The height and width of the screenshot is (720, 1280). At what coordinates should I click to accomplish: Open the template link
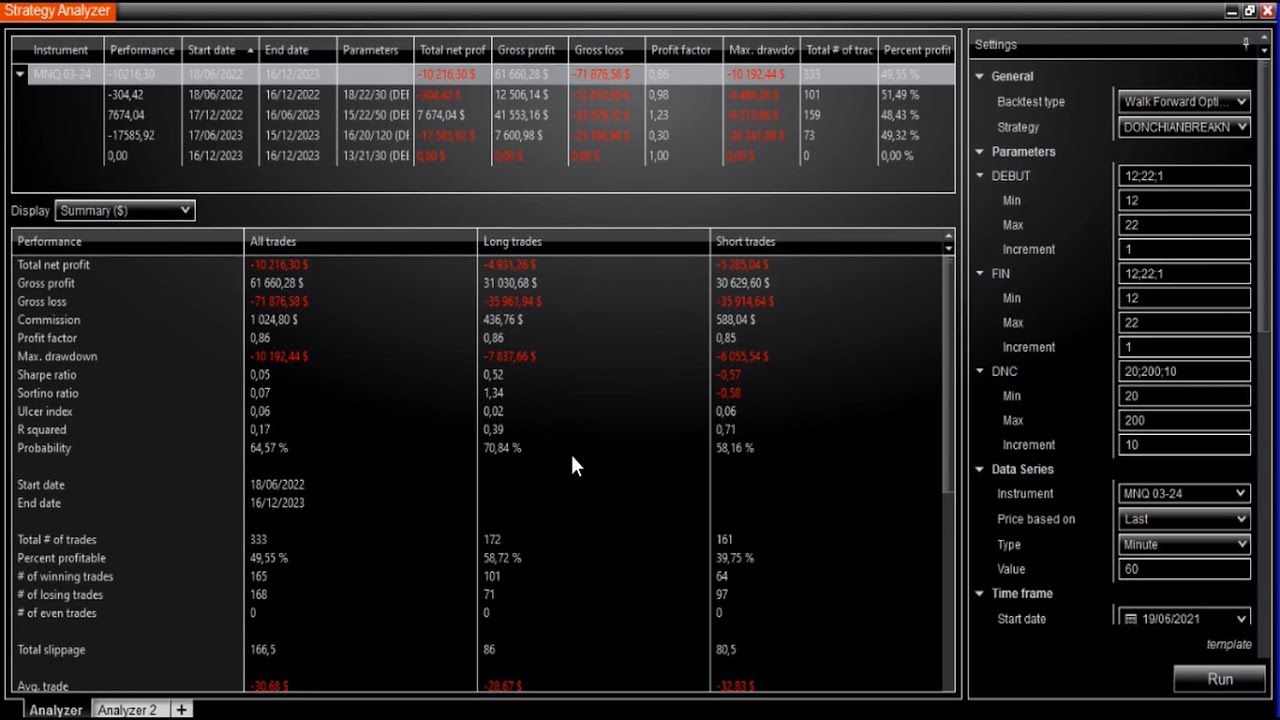[1229, 644]
